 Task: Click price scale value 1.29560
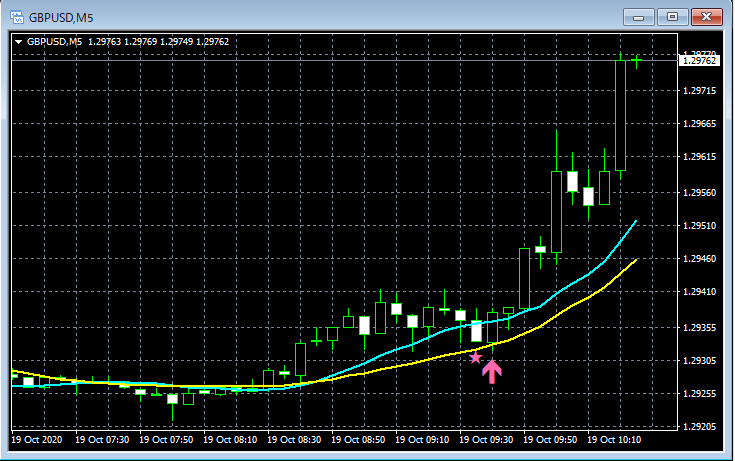tap(699, 193)
